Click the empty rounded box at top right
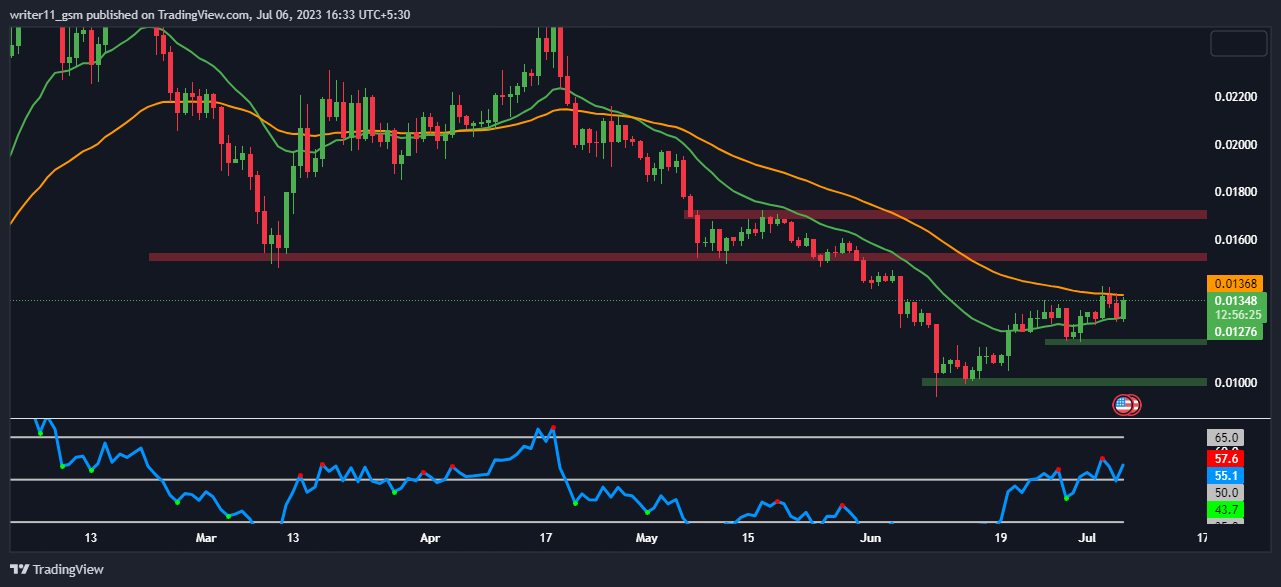 coord(1238,43)
